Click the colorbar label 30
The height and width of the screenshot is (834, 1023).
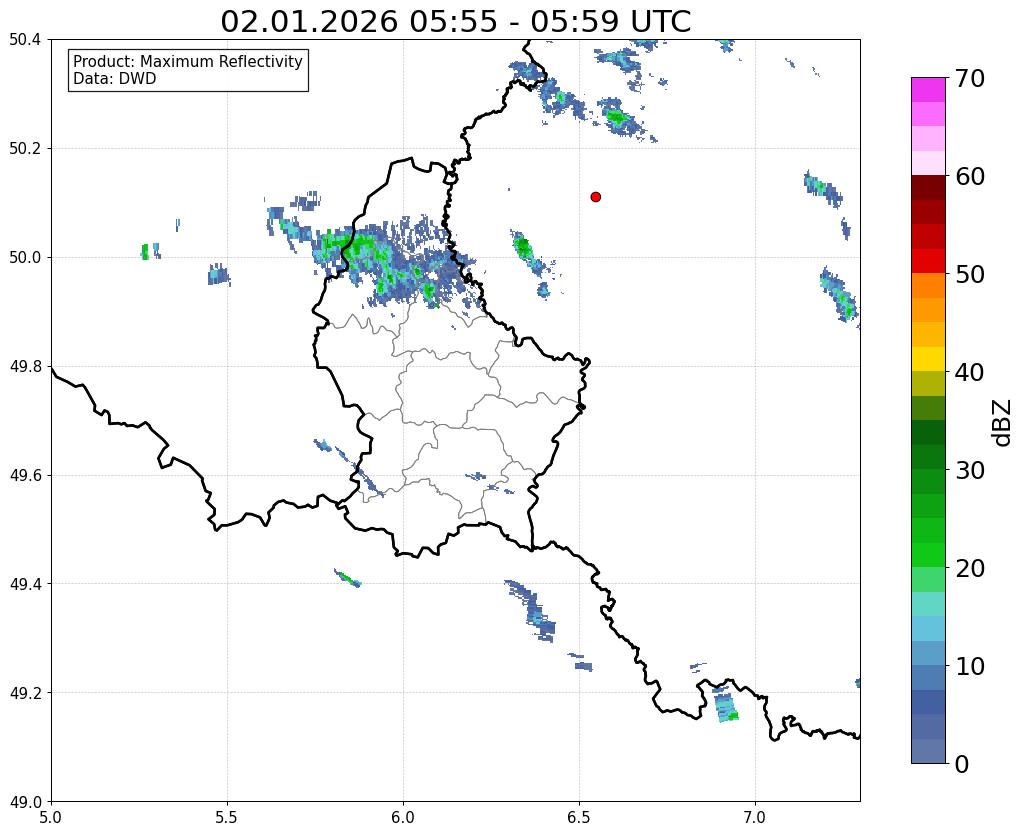970,470
